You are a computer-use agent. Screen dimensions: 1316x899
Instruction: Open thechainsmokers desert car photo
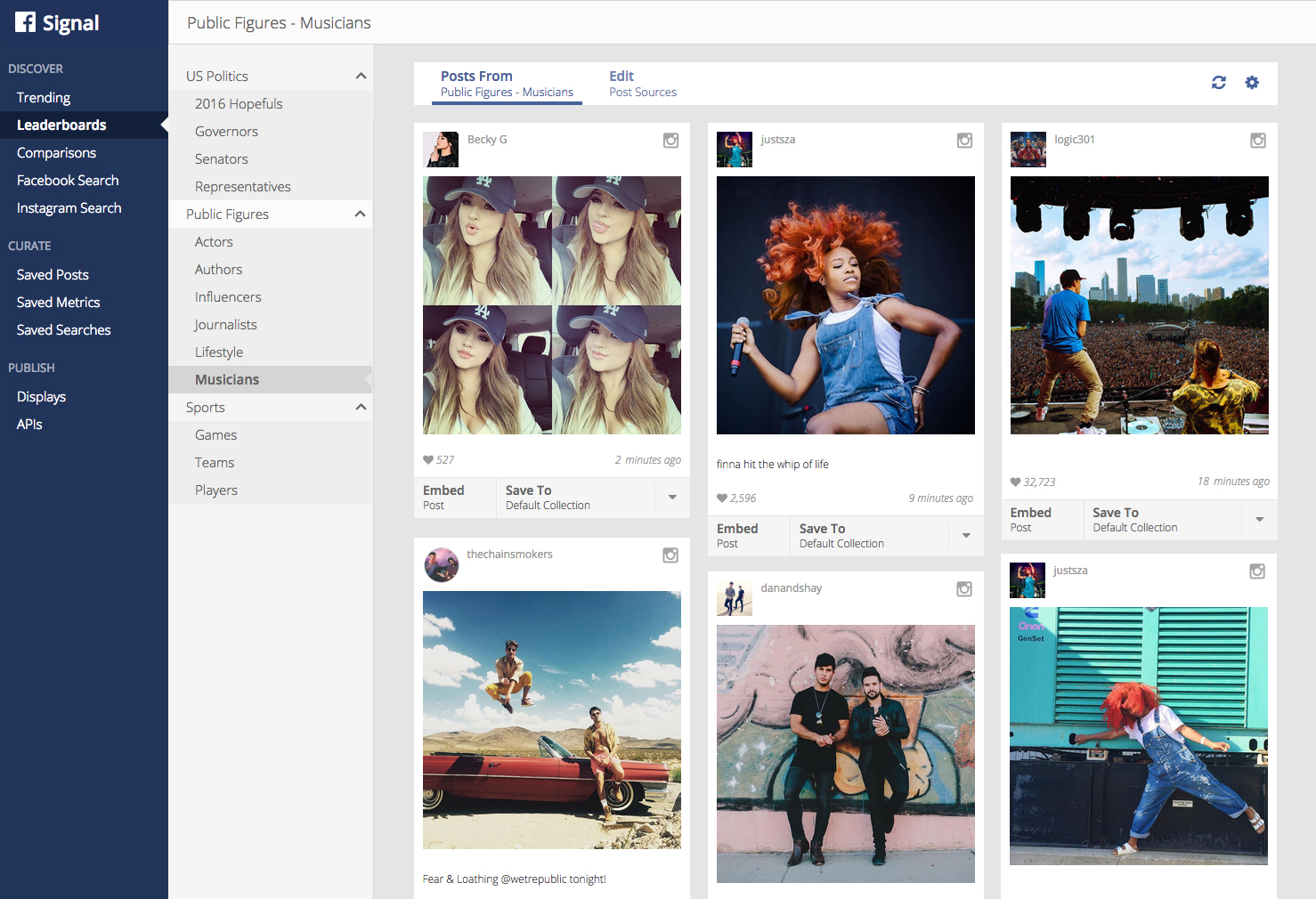click(x=551, y=719)
